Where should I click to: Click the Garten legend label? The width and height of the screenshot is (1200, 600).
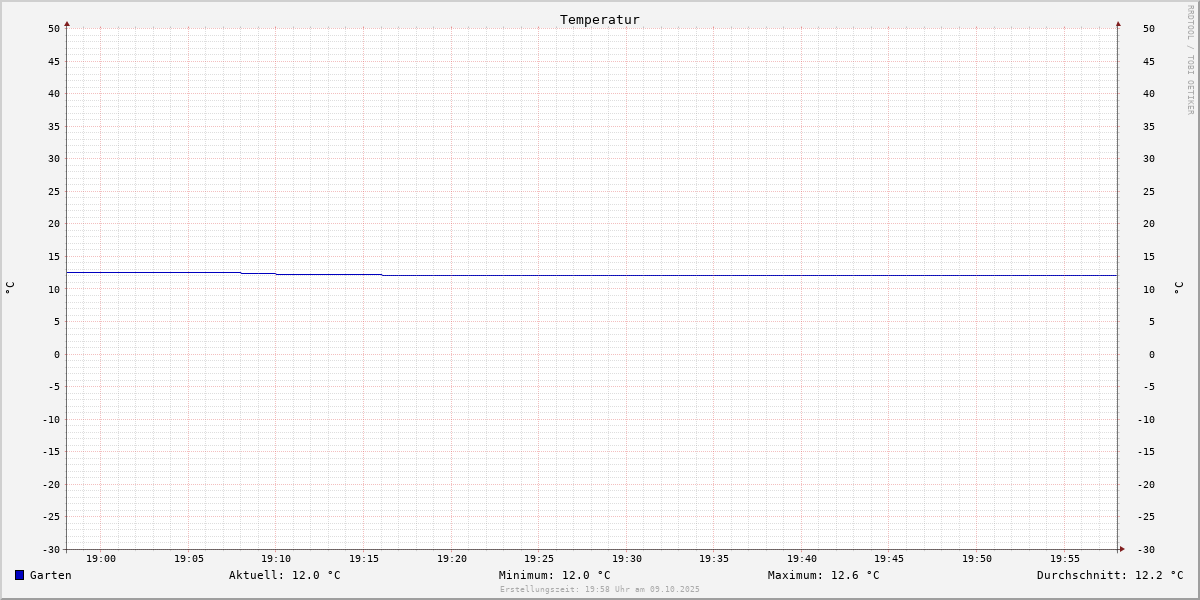(51, 575)
